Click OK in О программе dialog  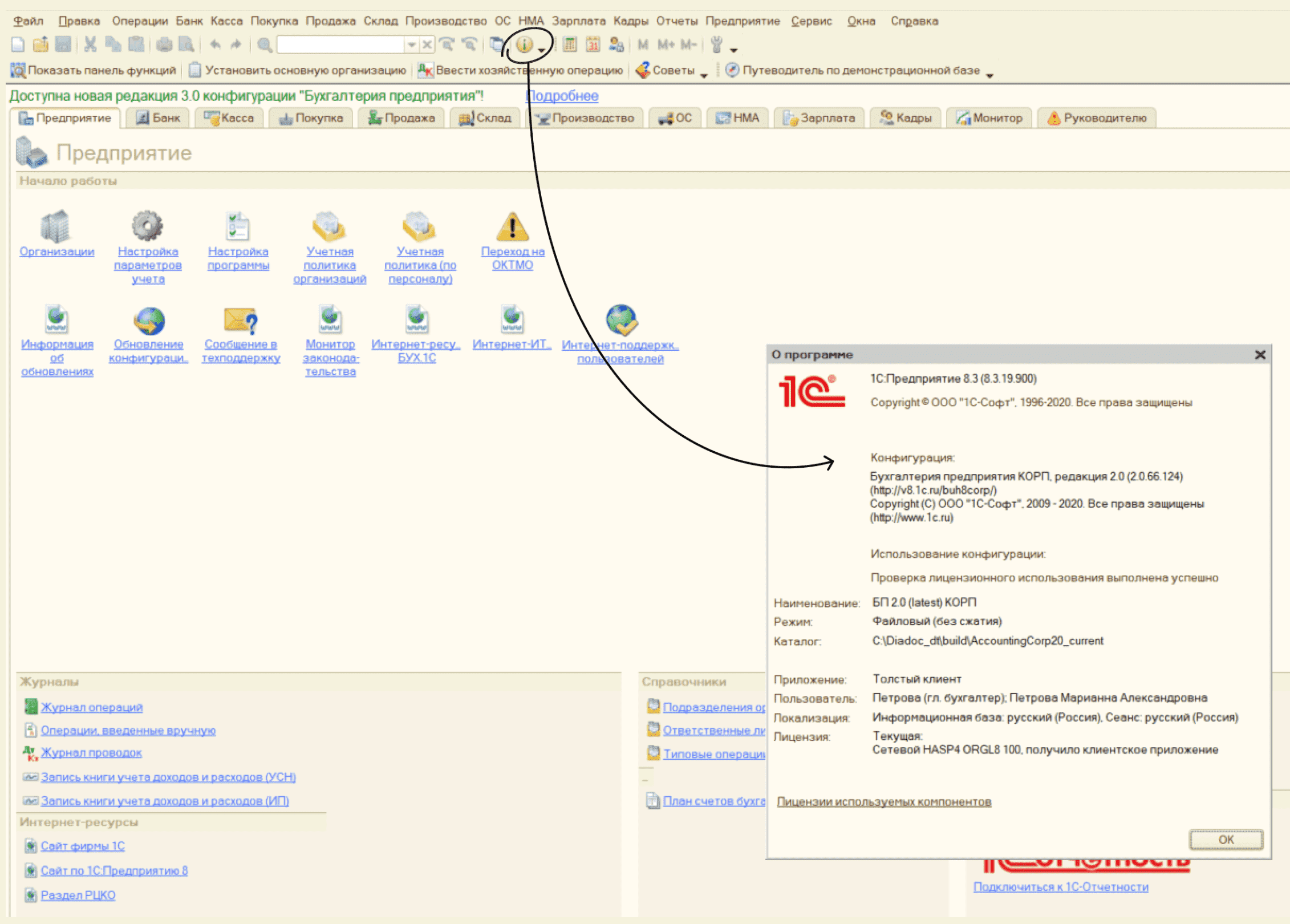tap(1226, 839)
